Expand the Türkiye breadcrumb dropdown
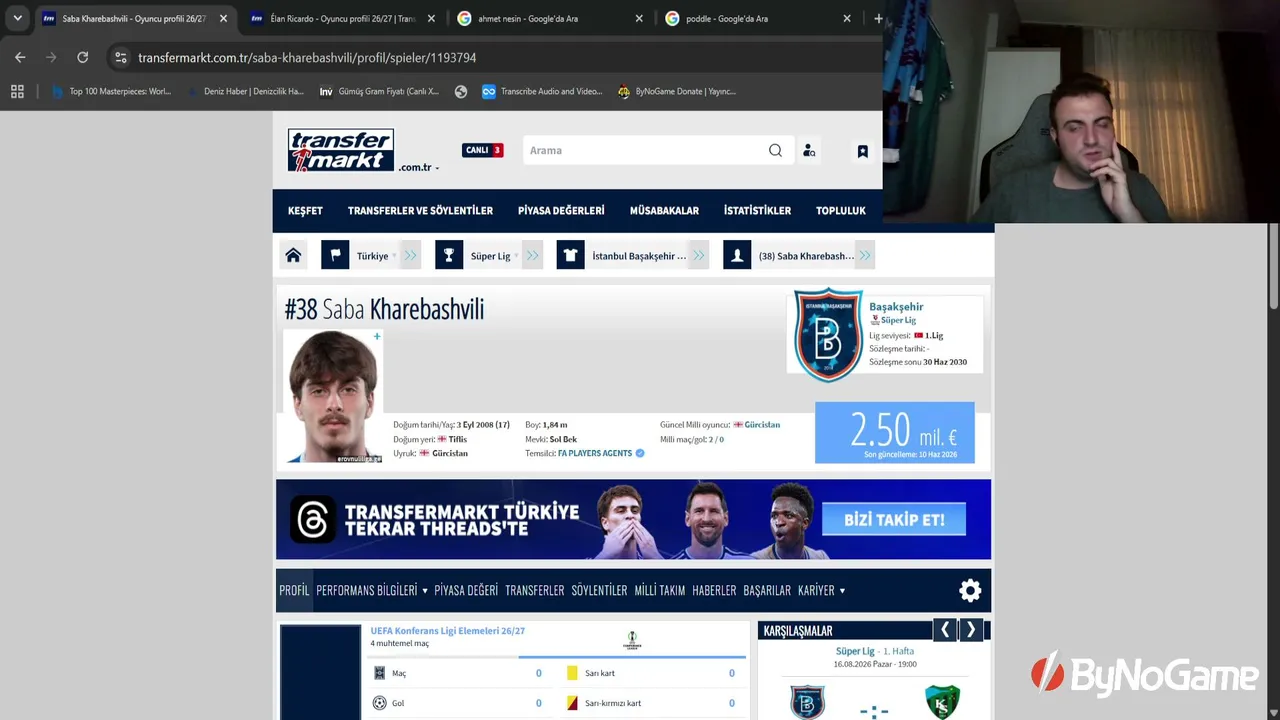 (x=376, y=256)
